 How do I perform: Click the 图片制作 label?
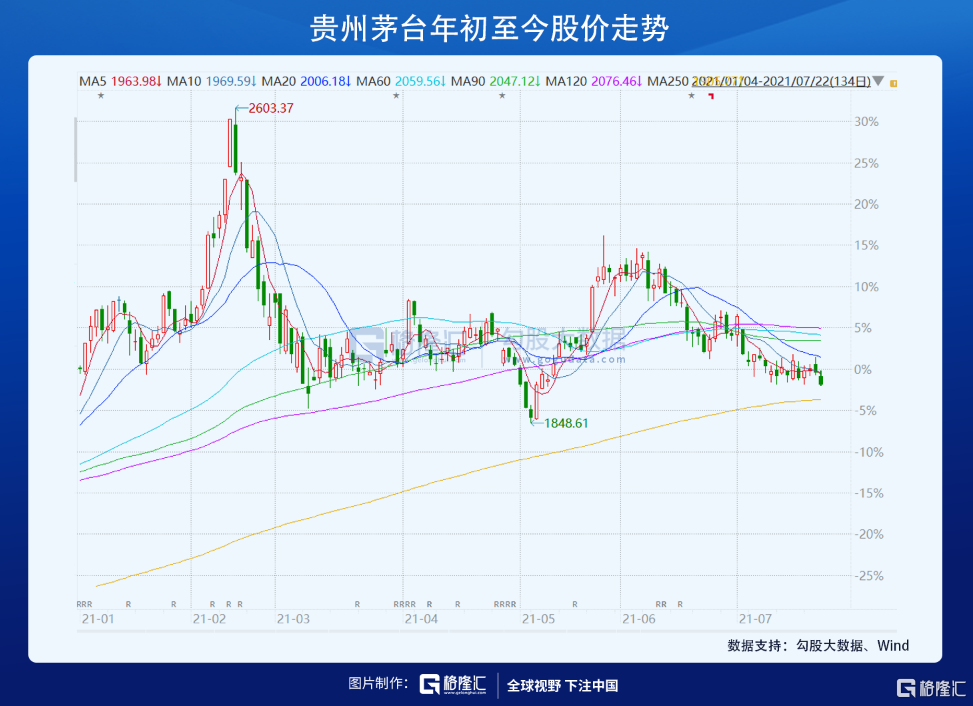(378, 684)
